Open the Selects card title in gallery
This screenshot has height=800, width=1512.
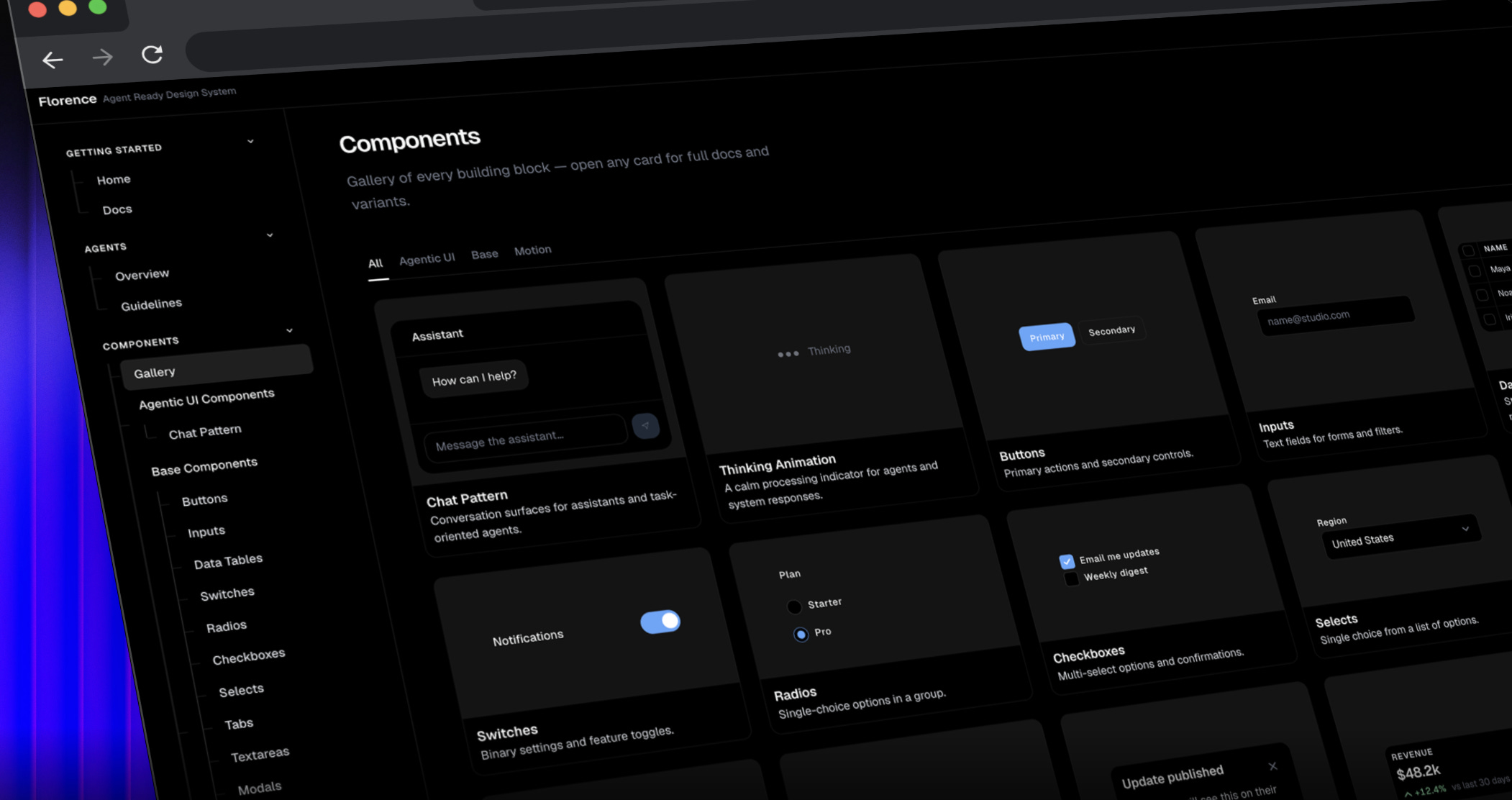click(1336, 621)
